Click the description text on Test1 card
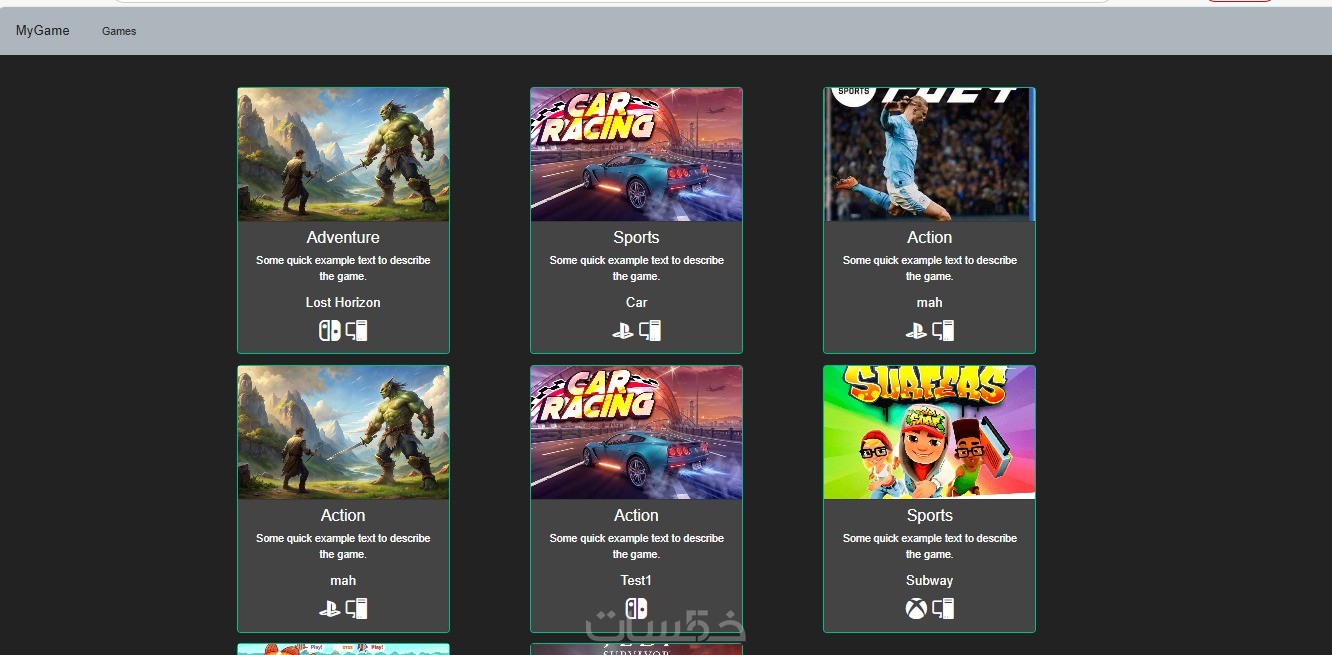Viewport: 1332px width, 655px height. 636,546
